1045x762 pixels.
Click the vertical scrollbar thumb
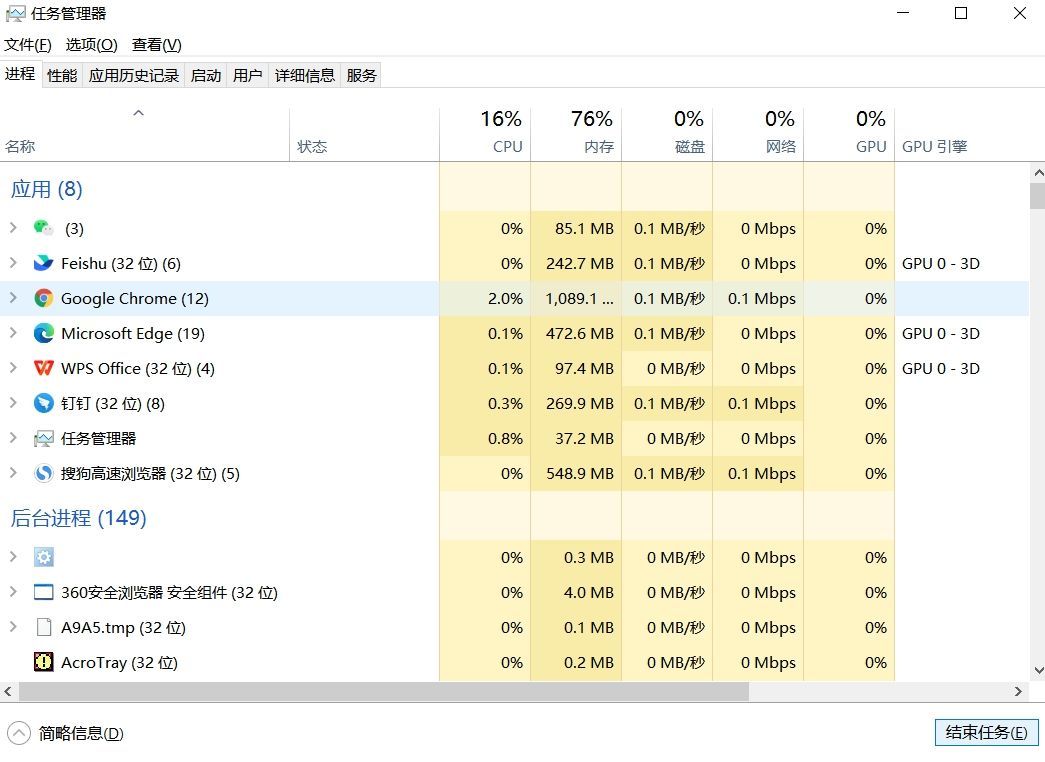[1038, 195]
